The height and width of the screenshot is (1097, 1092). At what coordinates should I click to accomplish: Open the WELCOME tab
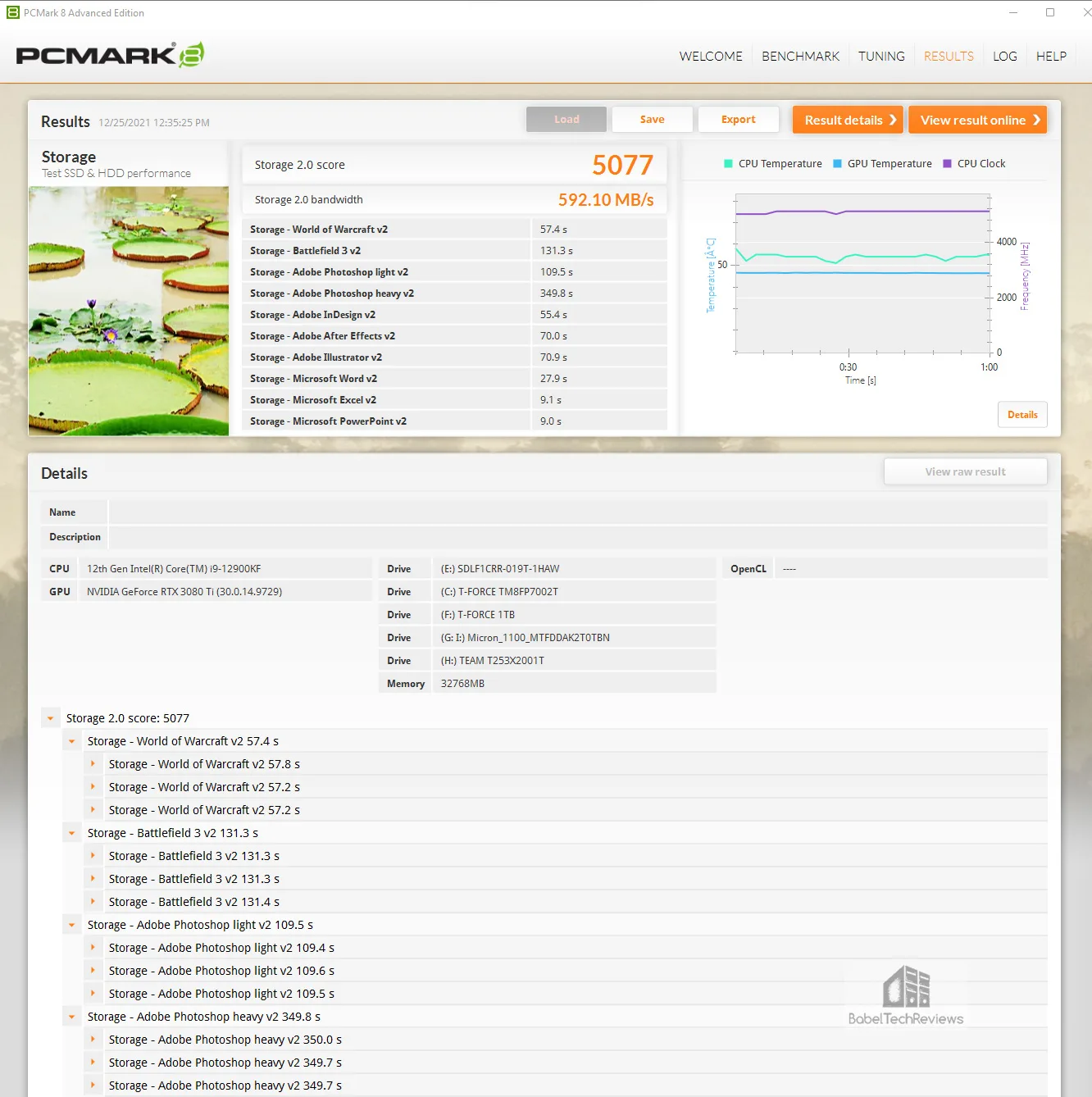pyautogui.click(x=711, y=56)
